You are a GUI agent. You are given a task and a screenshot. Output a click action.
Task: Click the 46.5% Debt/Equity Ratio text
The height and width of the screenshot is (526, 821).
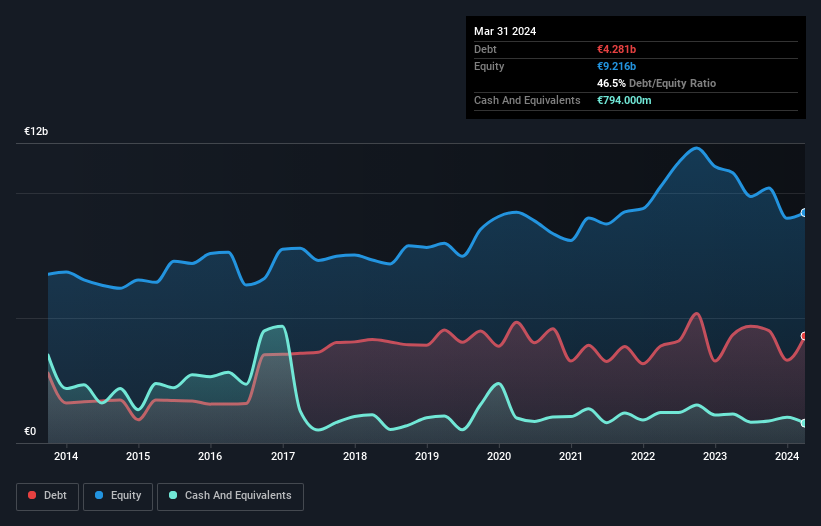(656, 83)
